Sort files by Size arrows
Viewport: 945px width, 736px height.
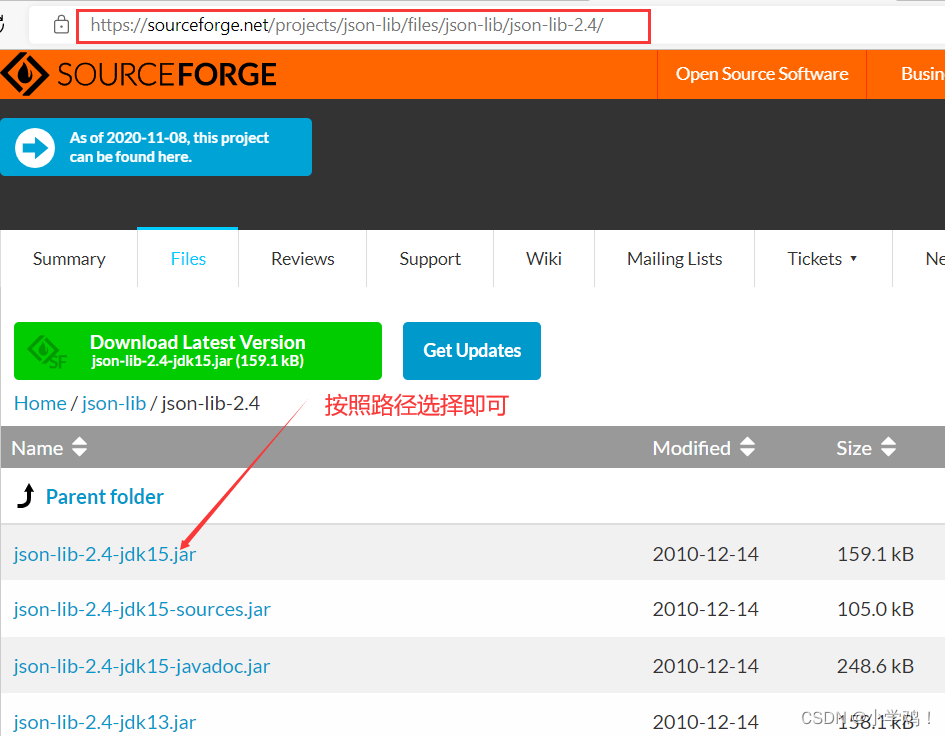pyautogui.click(x=888, y=447)
